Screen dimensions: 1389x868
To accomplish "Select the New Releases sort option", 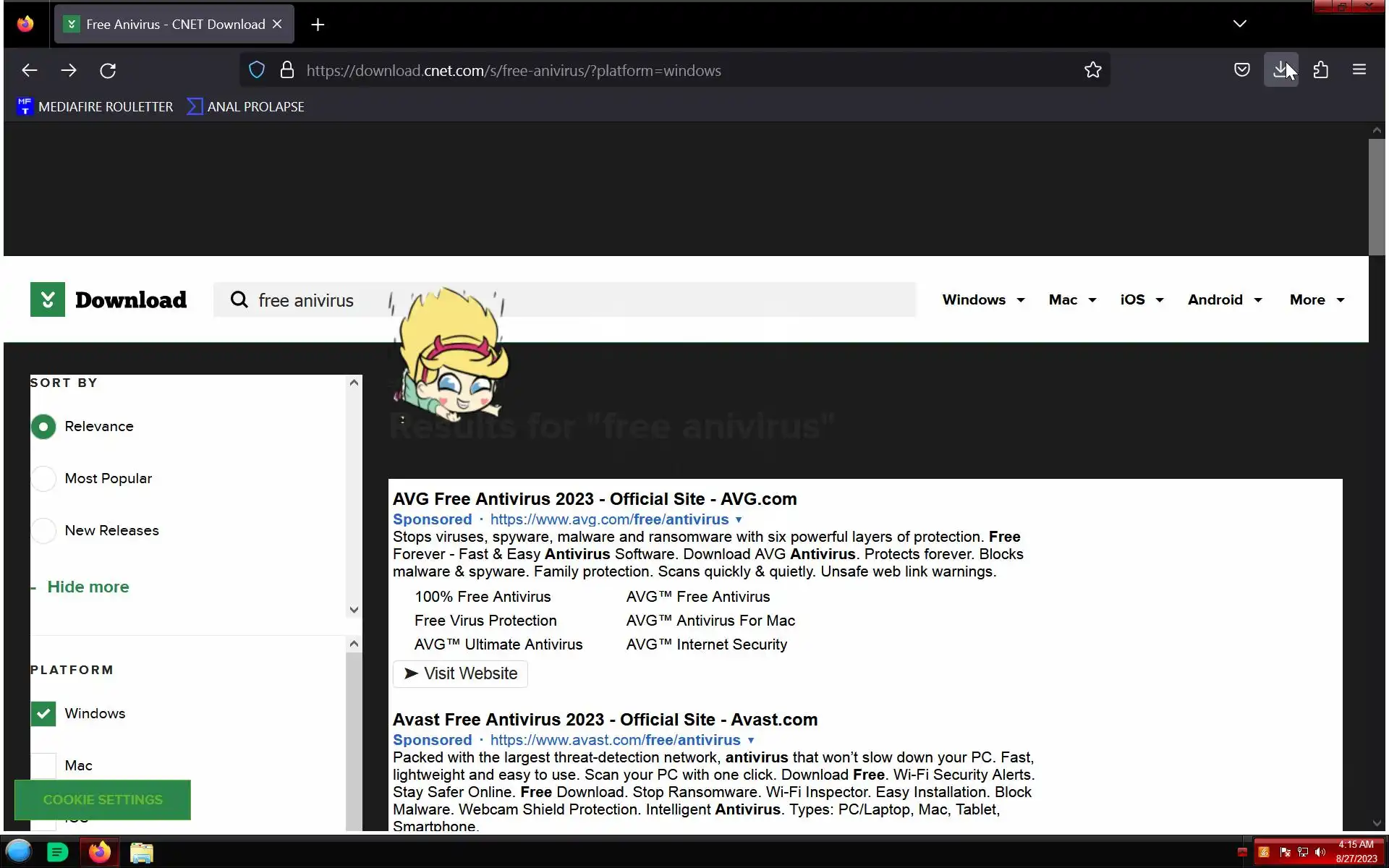I will [43, 531].
